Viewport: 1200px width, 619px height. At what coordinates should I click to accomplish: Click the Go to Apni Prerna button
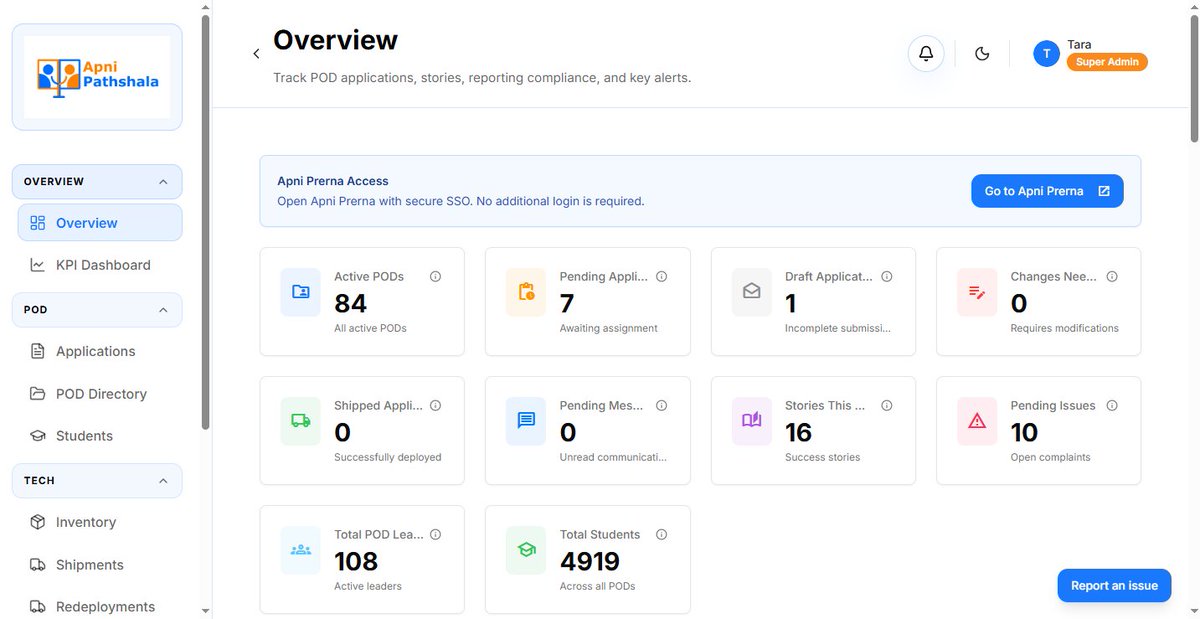click(x=1047, y=191)
